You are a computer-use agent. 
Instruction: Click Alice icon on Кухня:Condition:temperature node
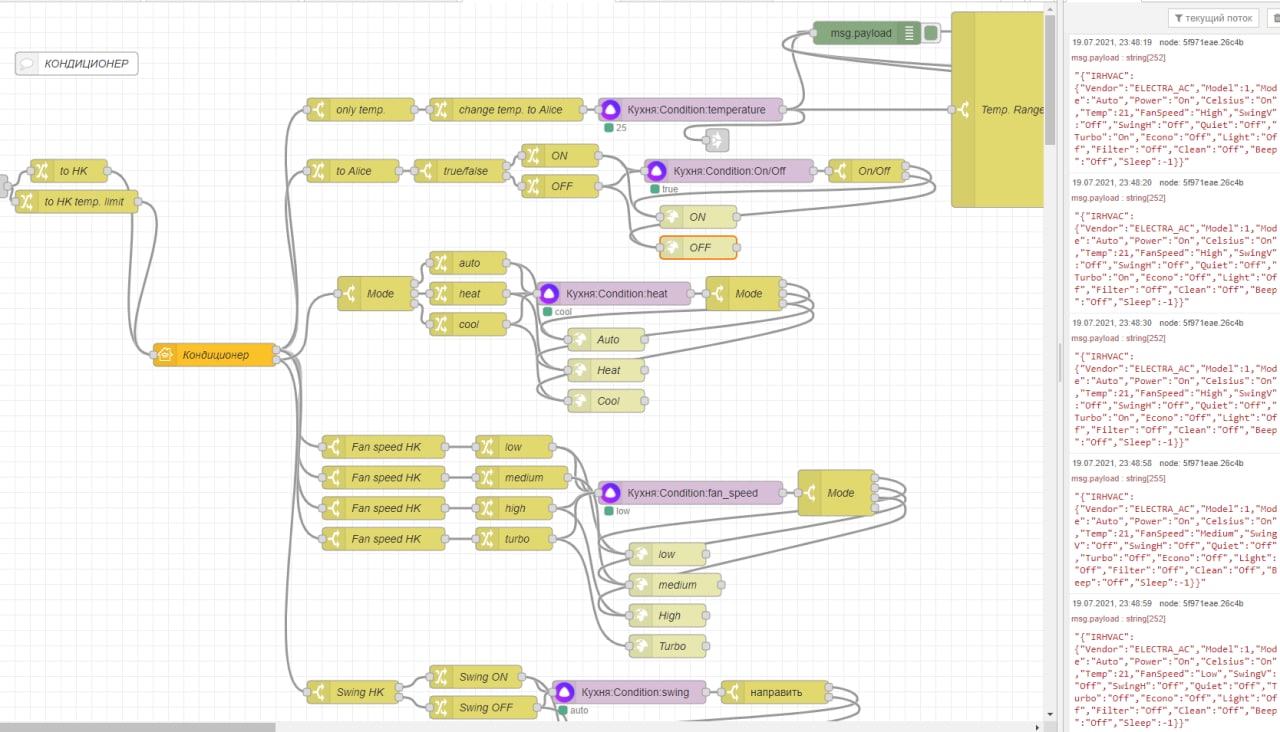click(611, 110)
